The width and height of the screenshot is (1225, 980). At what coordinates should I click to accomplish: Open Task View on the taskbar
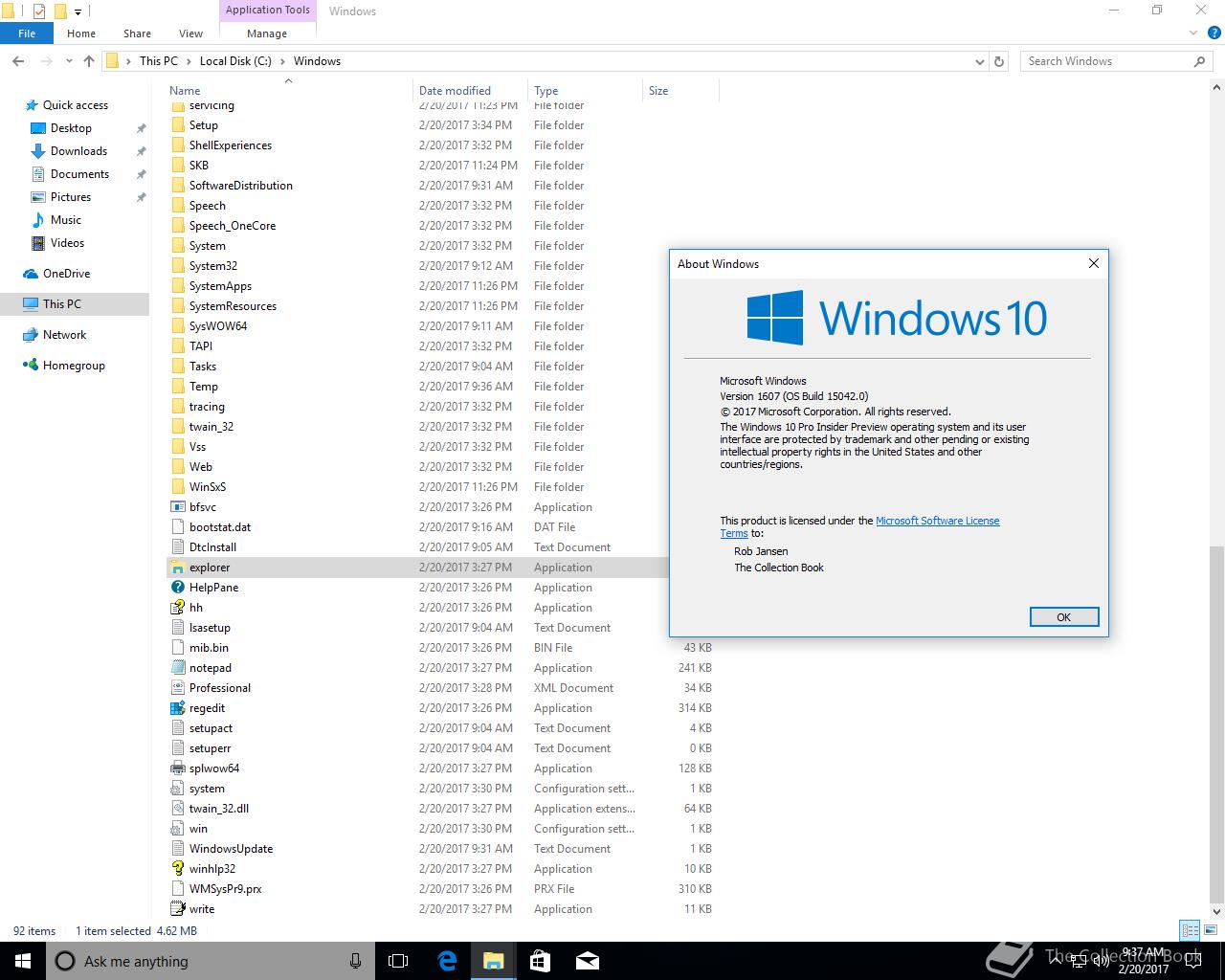coord(398,961)
